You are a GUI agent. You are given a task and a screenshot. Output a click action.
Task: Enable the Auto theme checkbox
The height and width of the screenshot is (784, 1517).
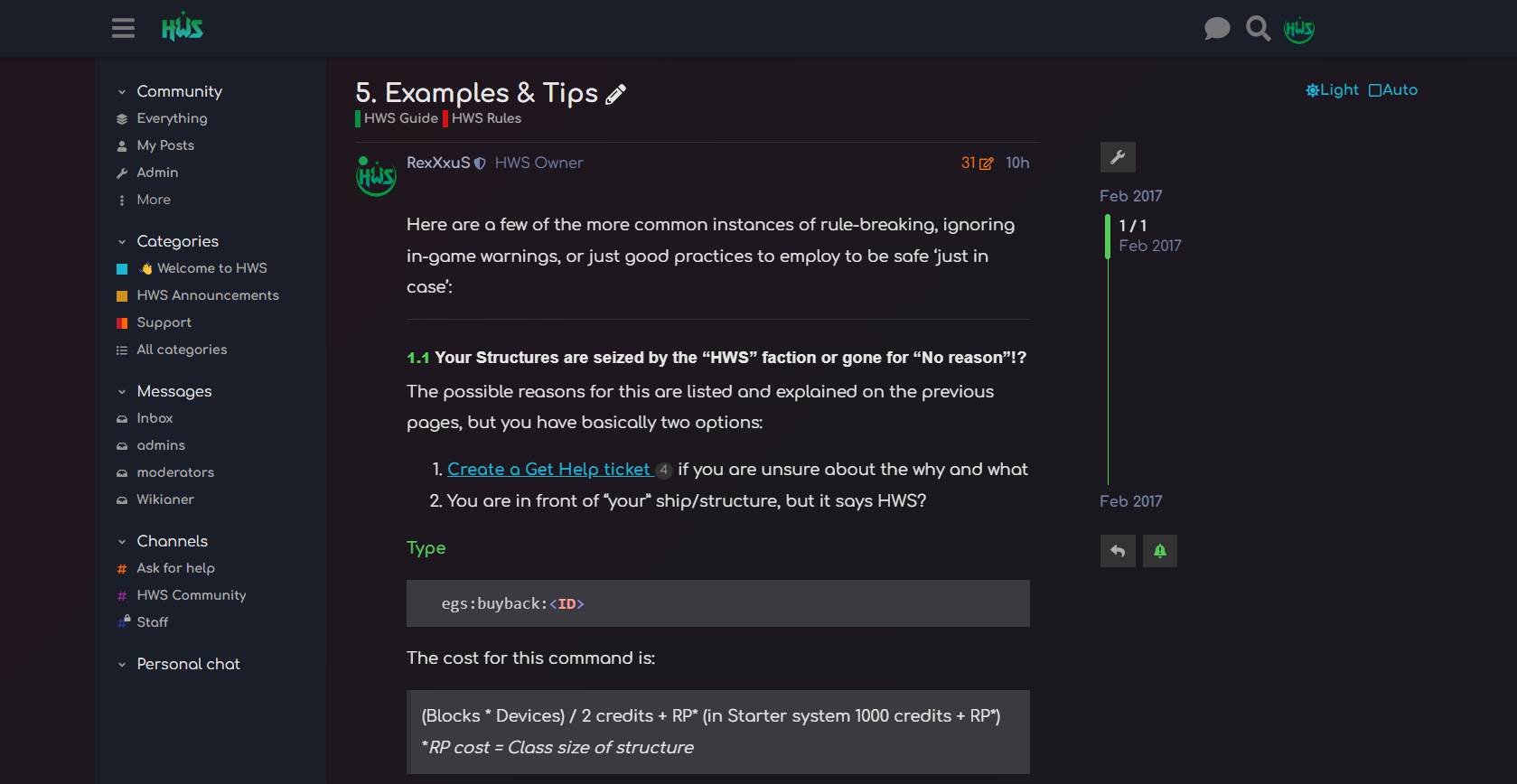coord(1375,90)
